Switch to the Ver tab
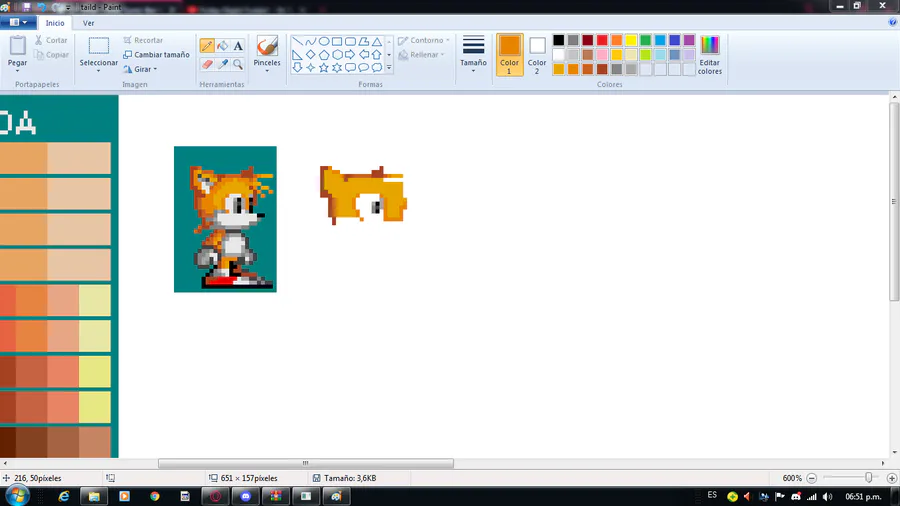This screenshot has height=506, width=900. point(88,23)
